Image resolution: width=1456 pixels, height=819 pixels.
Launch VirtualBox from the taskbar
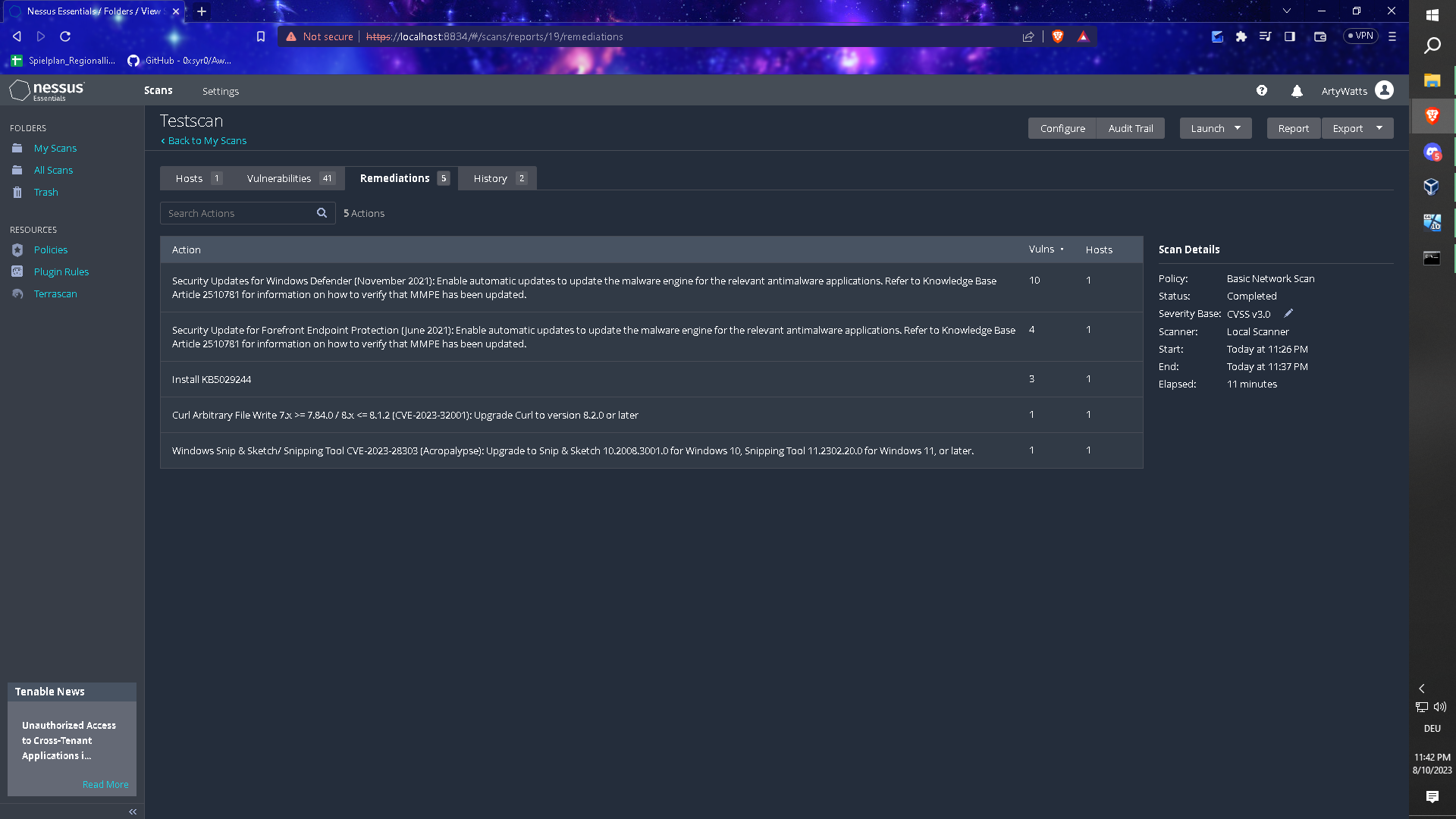1432,187
